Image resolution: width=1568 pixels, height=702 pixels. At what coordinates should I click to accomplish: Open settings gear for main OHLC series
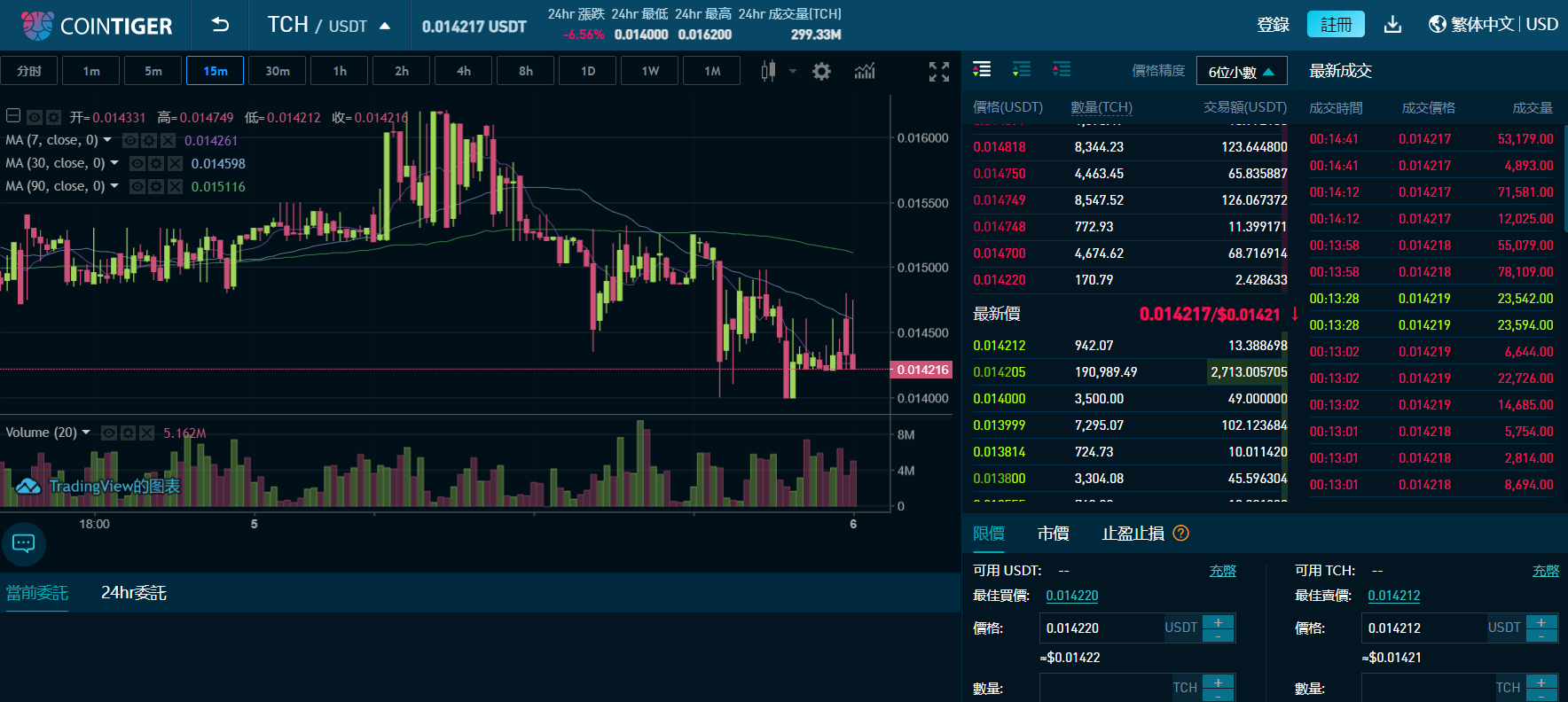pyautogui.click(x=53, y=117)
